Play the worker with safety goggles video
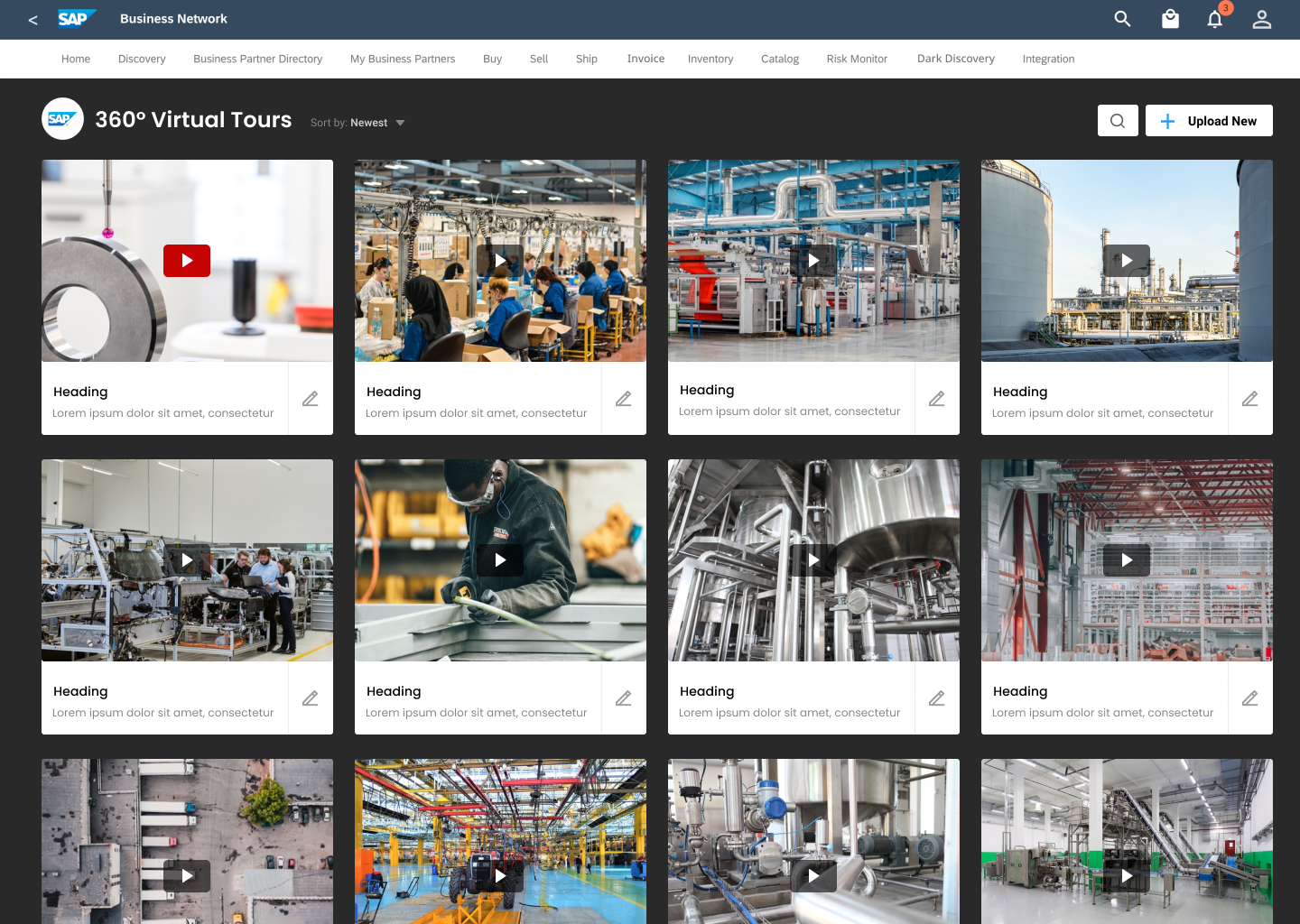The image size is (1300, 924). (500, 560)
